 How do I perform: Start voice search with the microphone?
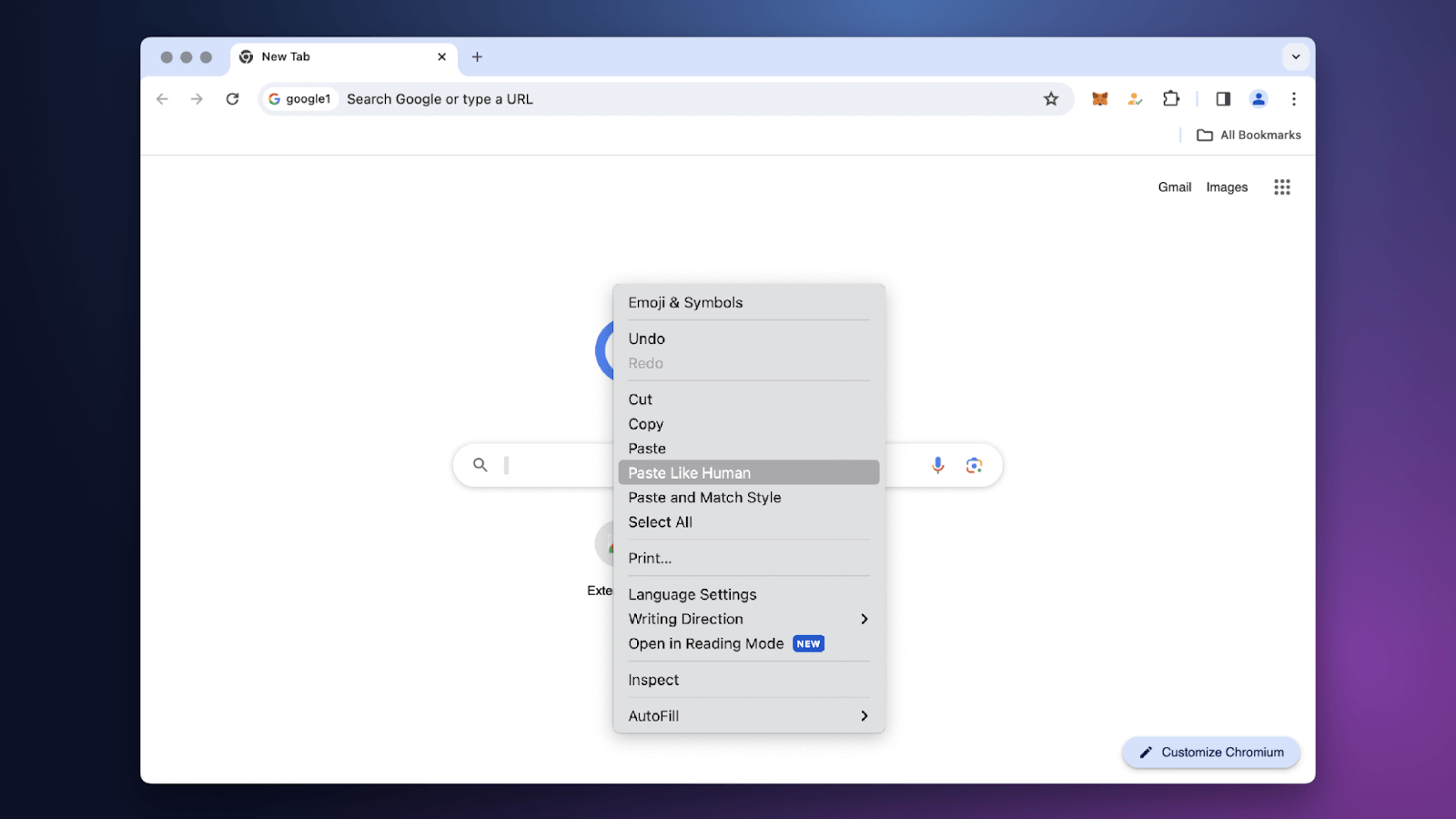[x=937, y=465]
